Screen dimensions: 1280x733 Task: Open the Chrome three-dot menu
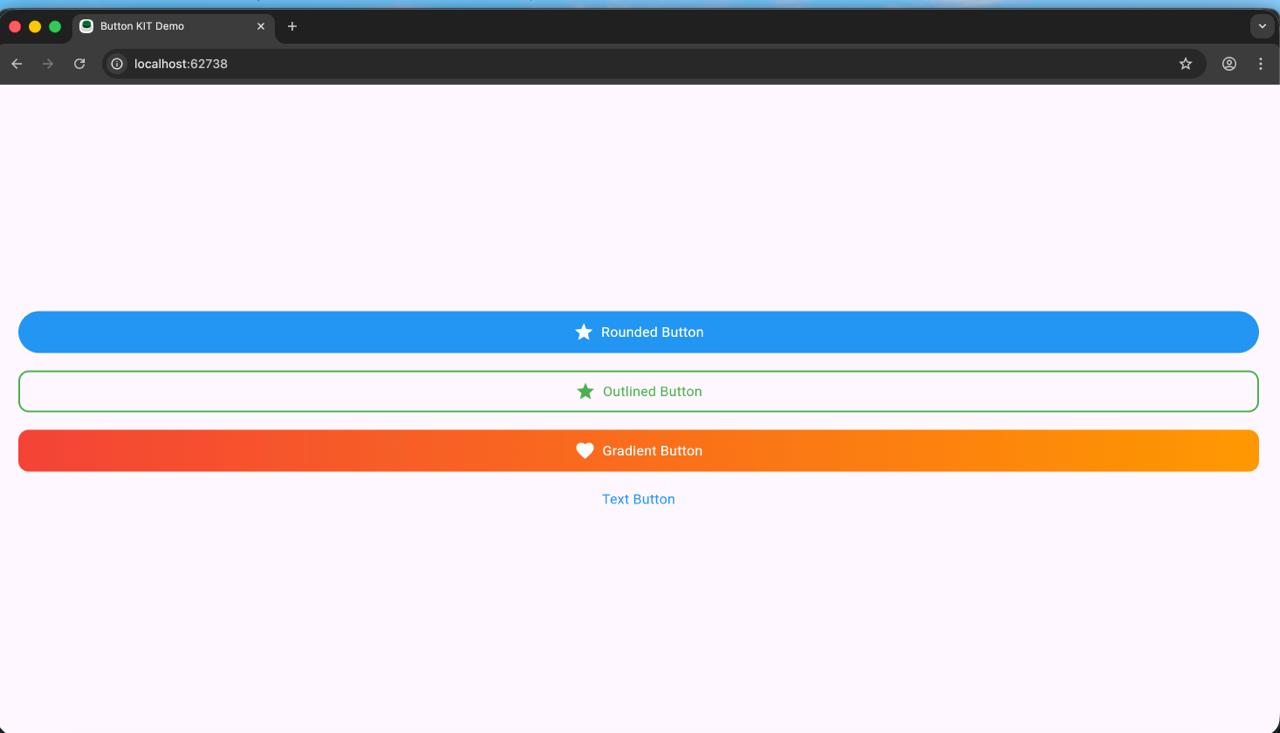point(1260,64)
